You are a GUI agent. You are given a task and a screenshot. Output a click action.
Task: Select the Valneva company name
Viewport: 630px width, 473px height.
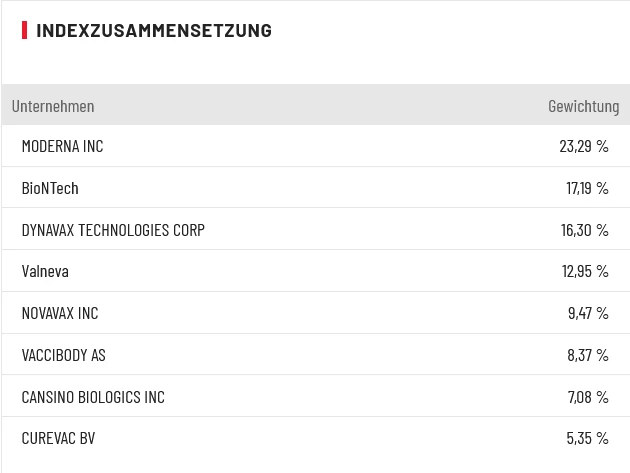point(45,271)
